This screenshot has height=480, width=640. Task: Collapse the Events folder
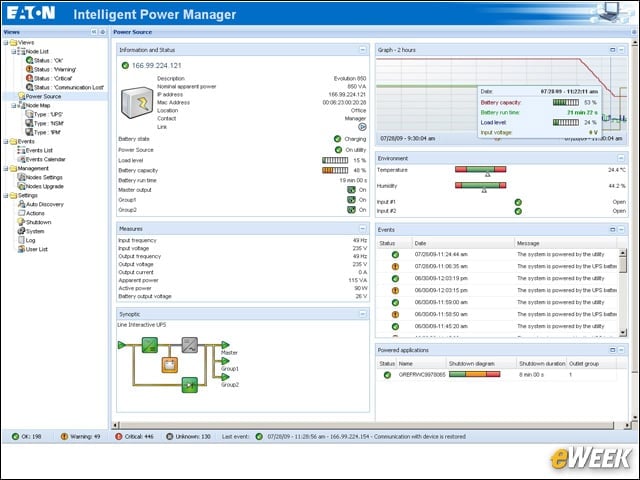(x=6, y=141)
